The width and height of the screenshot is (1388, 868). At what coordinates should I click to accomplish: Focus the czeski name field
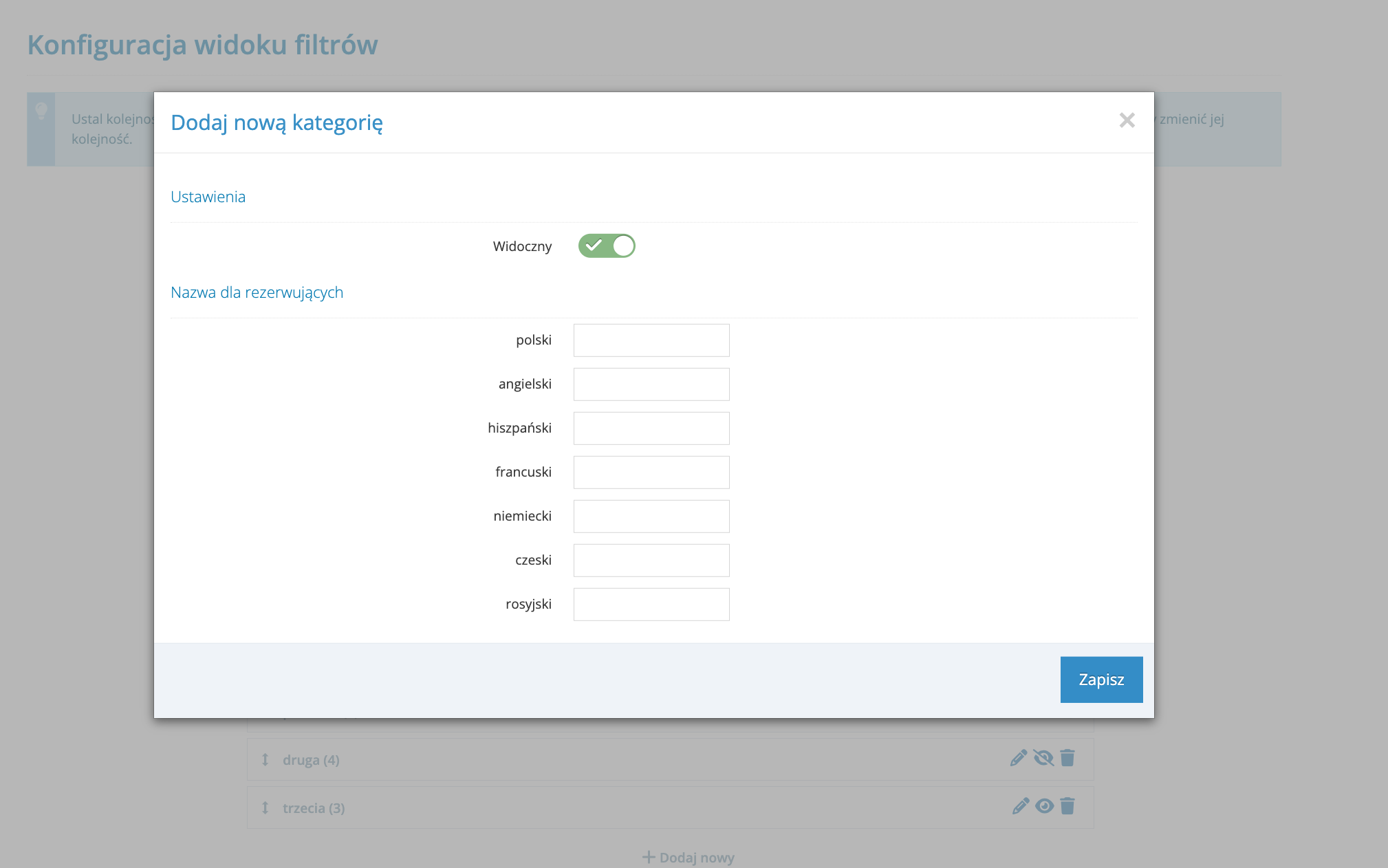pos(651,561)
